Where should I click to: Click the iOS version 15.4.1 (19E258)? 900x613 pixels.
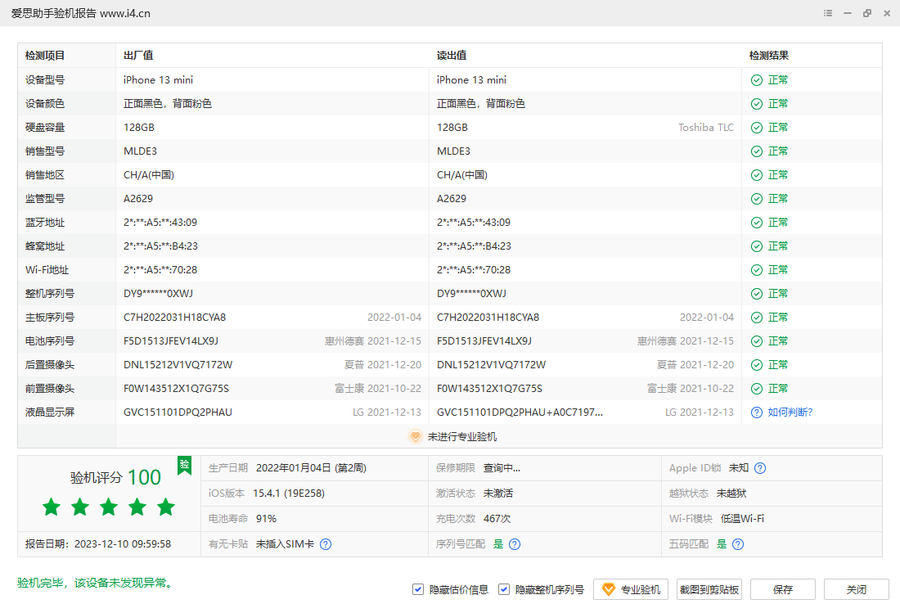(x=289, y=494)
